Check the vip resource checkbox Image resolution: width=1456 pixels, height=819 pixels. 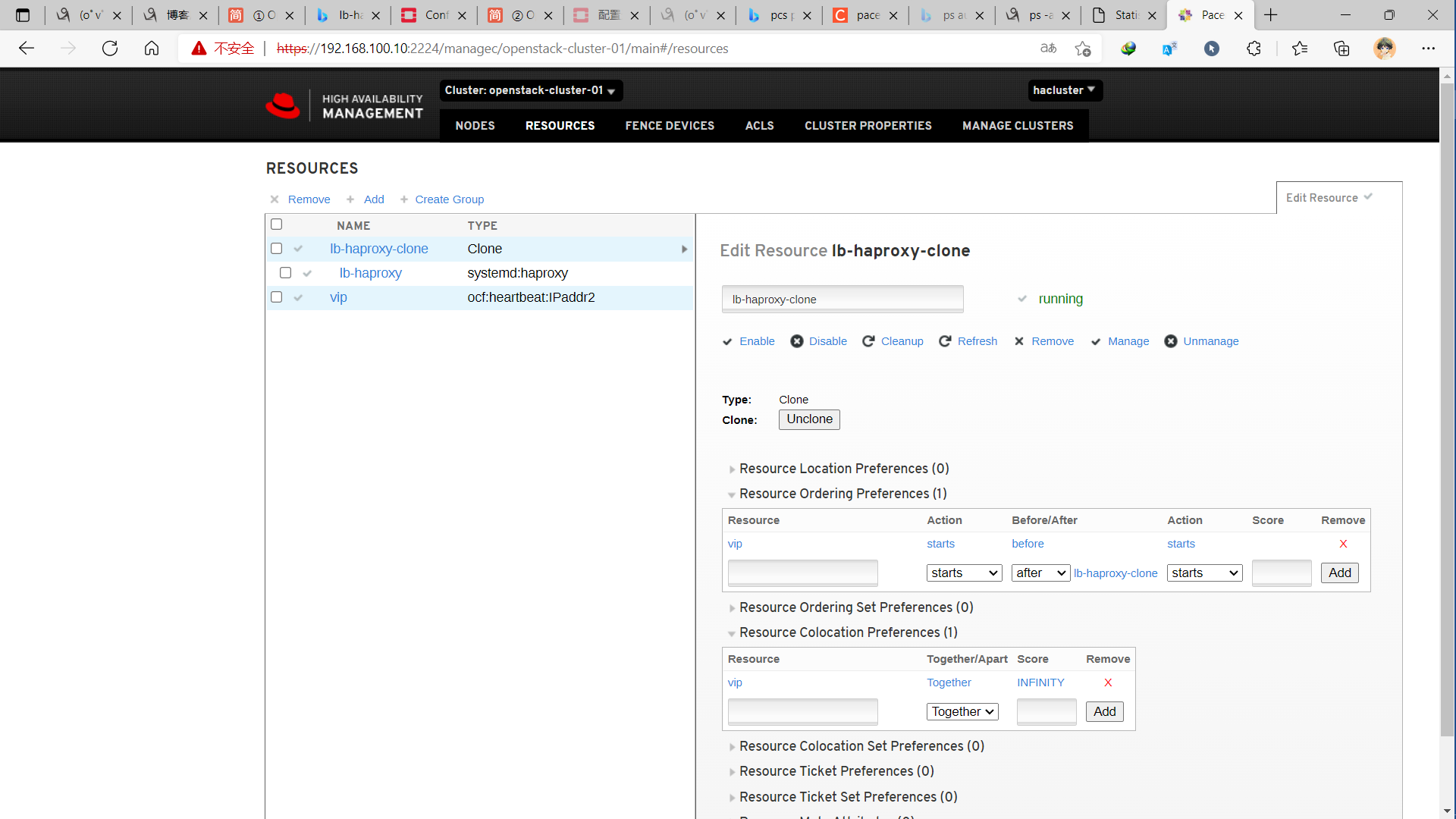pos(277,297)
